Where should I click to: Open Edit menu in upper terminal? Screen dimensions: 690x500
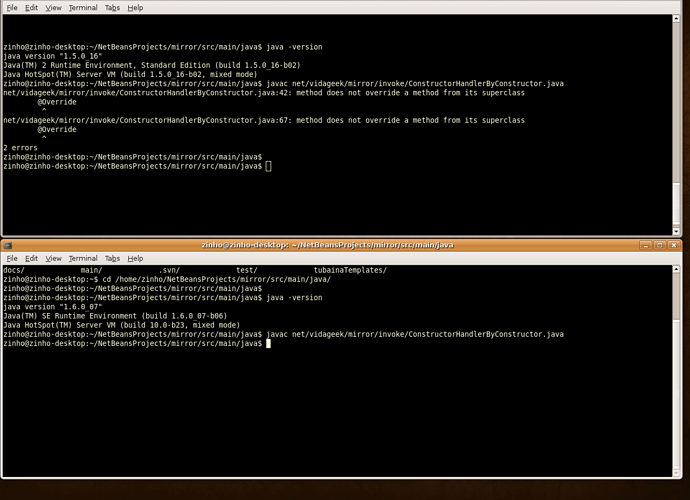pos(31,7)
